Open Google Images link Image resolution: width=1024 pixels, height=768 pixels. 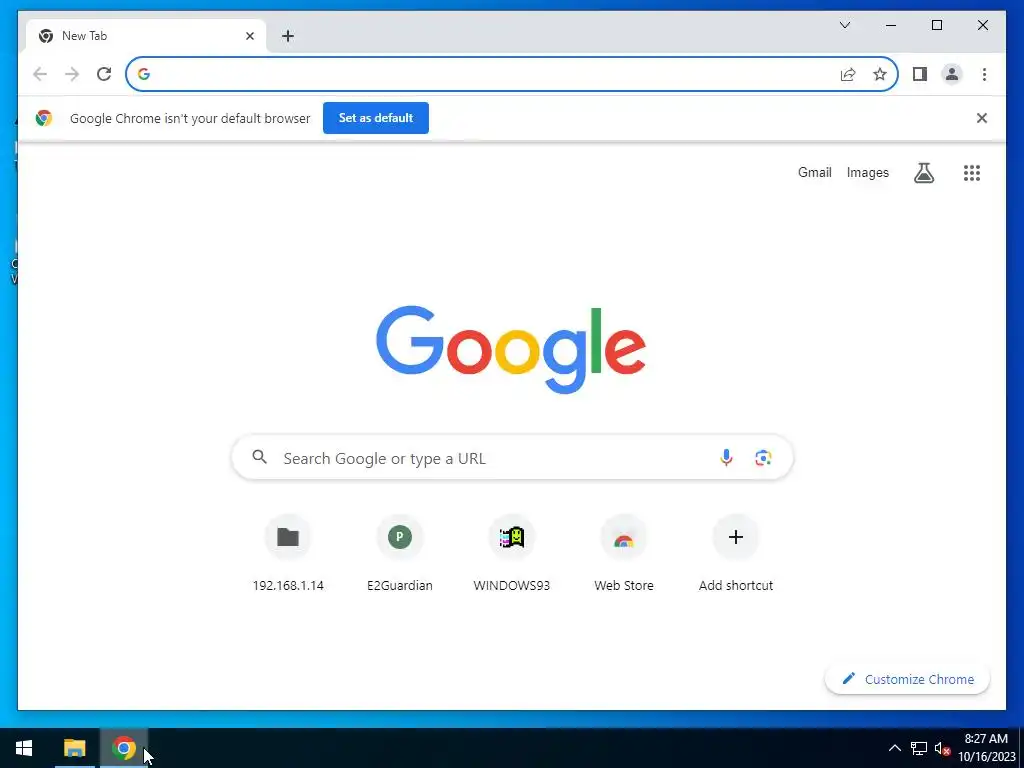(x=867, y=172)
